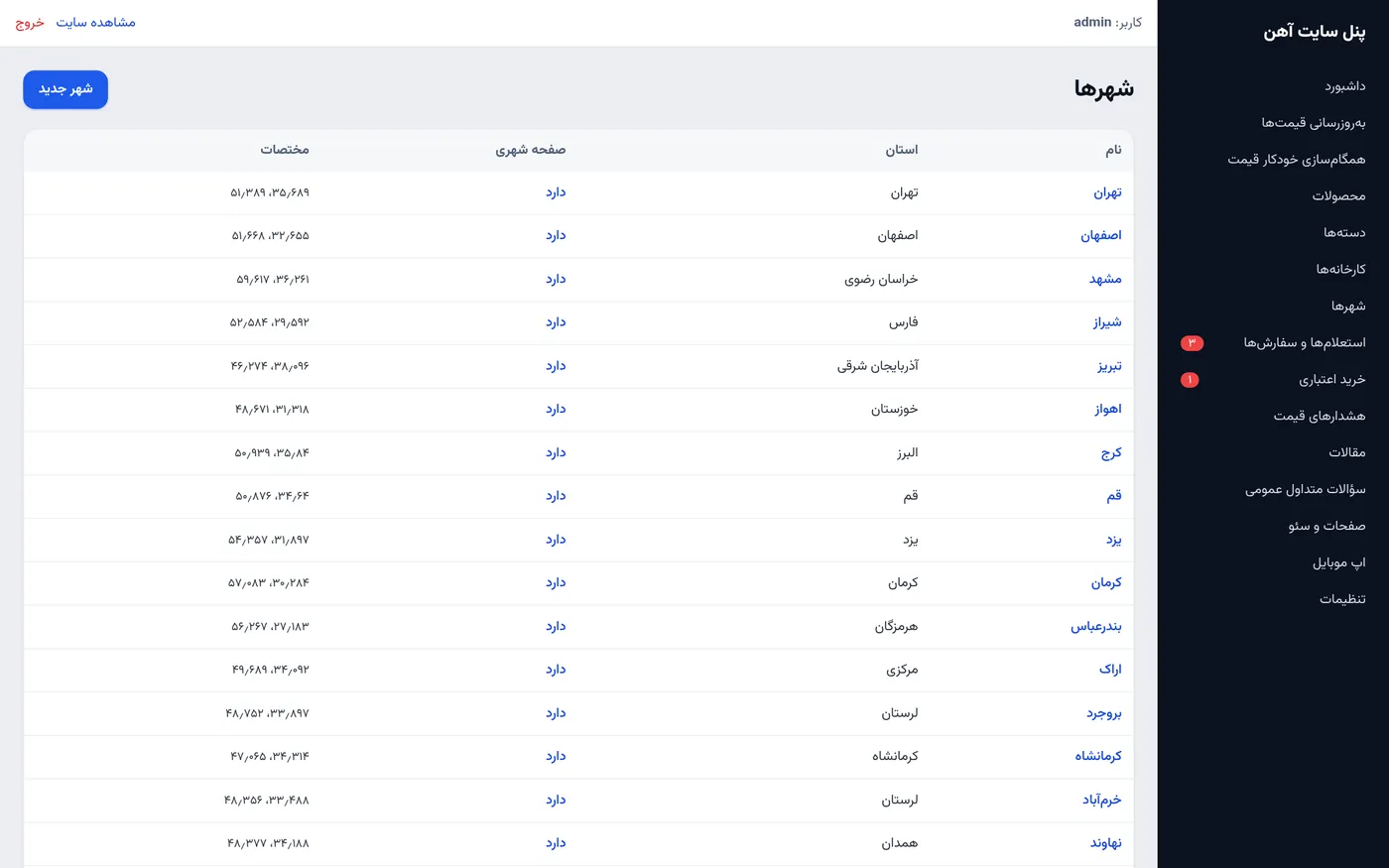Open the قم city link
Viewport: 1389px width, 868px height.
(1114, 496)
